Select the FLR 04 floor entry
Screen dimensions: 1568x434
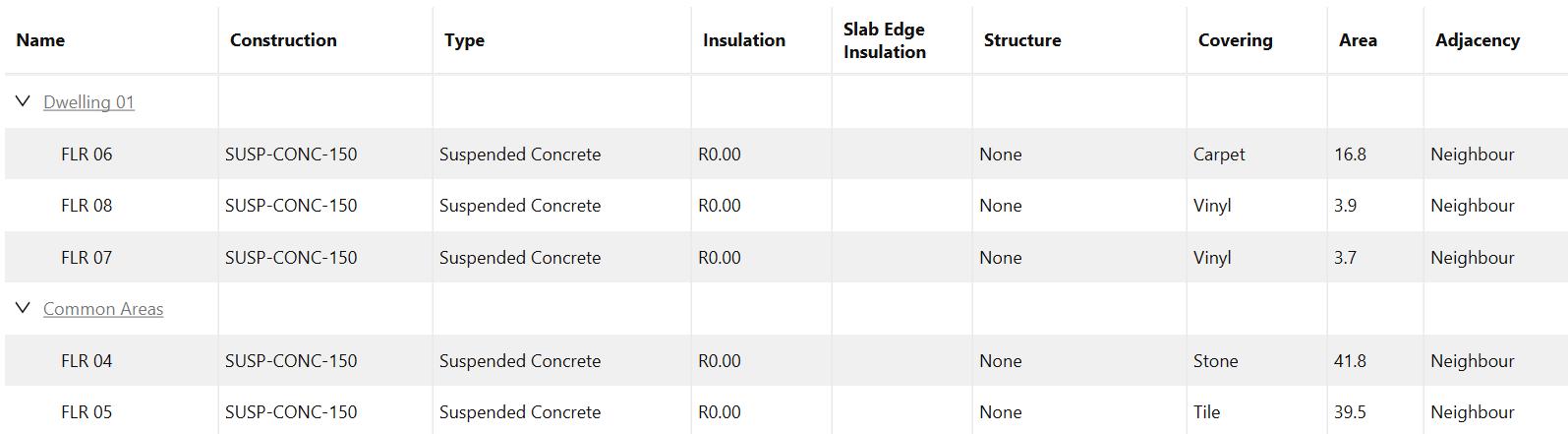pos(87,361)
